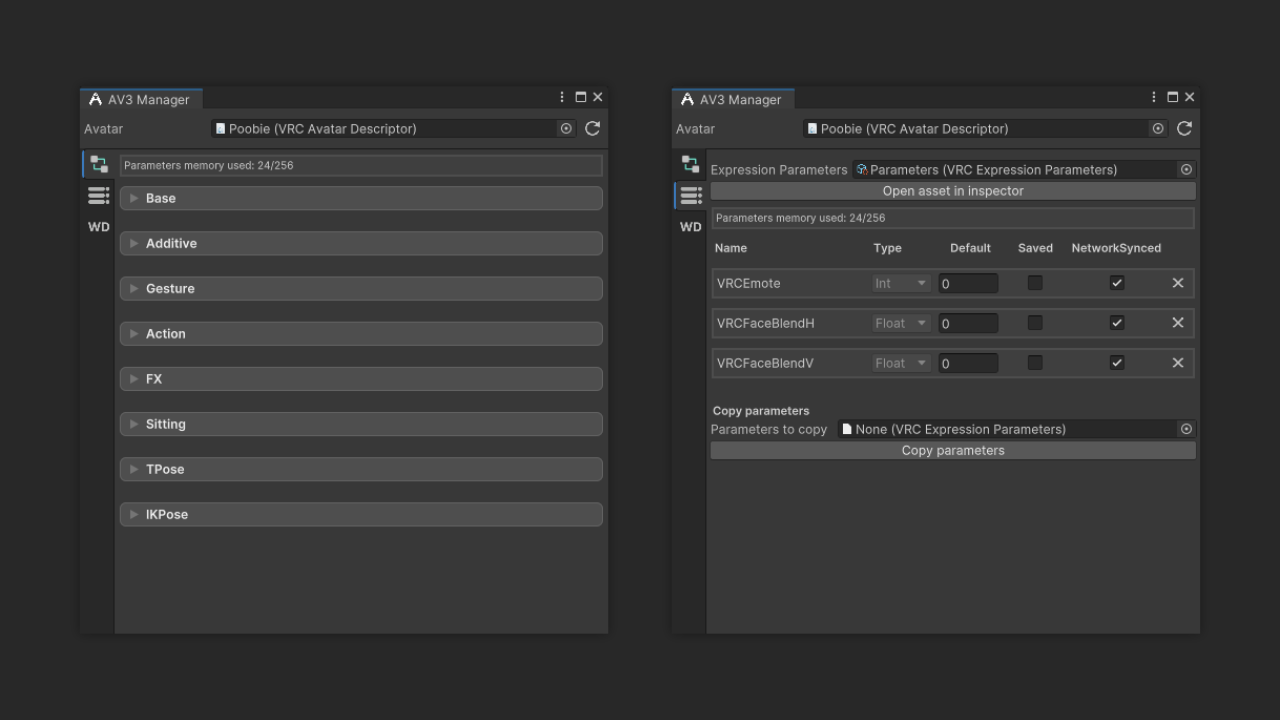
Task: Close the left AV3 Manager window
Action: [x=597, y=97]
